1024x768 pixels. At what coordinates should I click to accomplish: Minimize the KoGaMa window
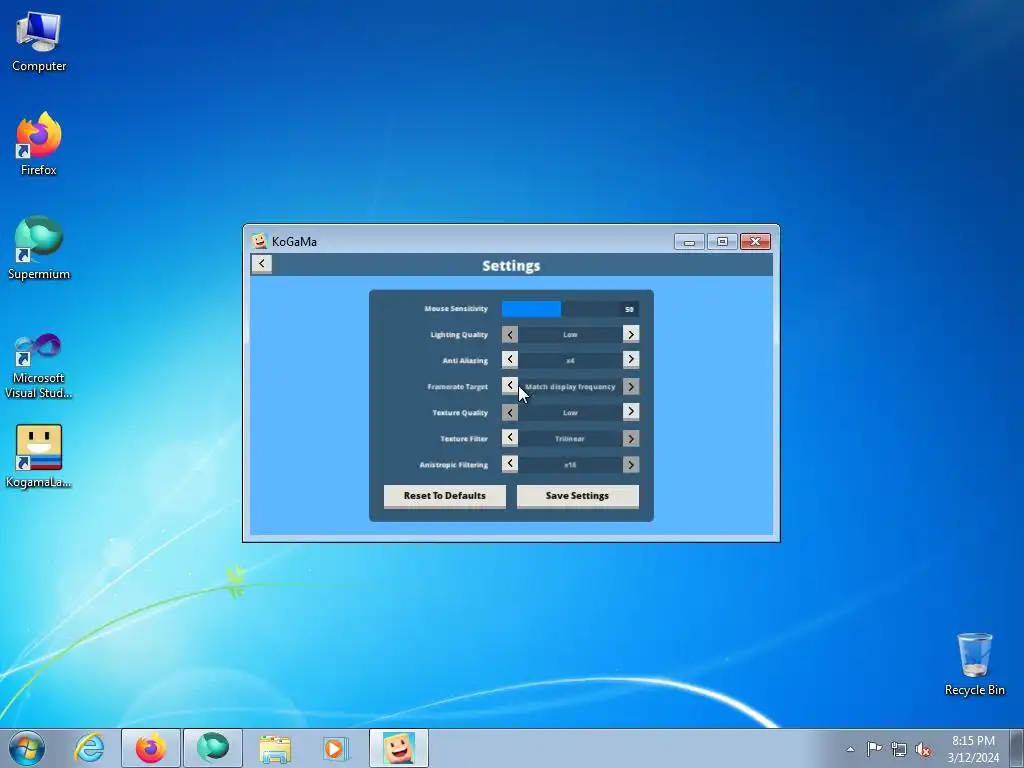point(689,242)
